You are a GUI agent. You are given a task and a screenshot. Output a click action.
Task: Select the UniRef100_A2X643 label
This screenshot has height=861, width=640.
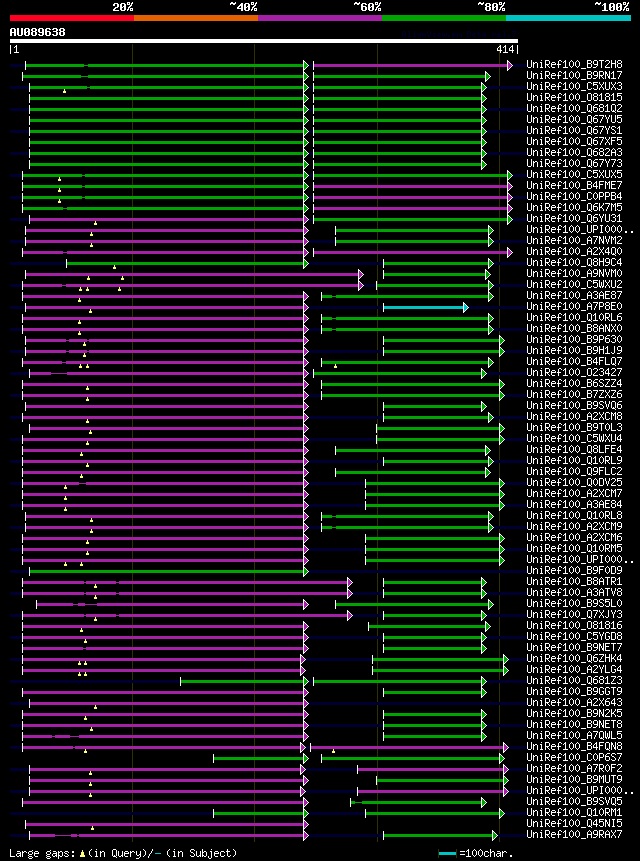click(x=574, y=701)
